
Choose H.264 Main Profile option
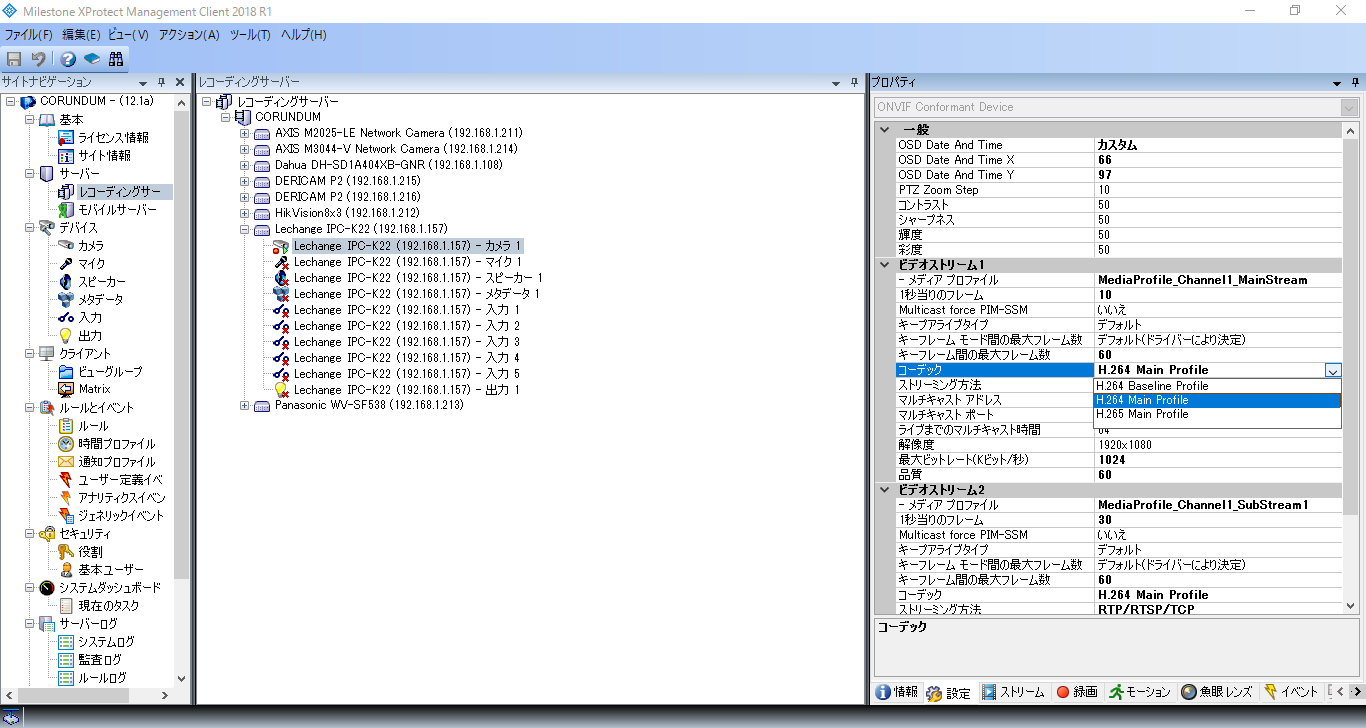click(1217, 400)
